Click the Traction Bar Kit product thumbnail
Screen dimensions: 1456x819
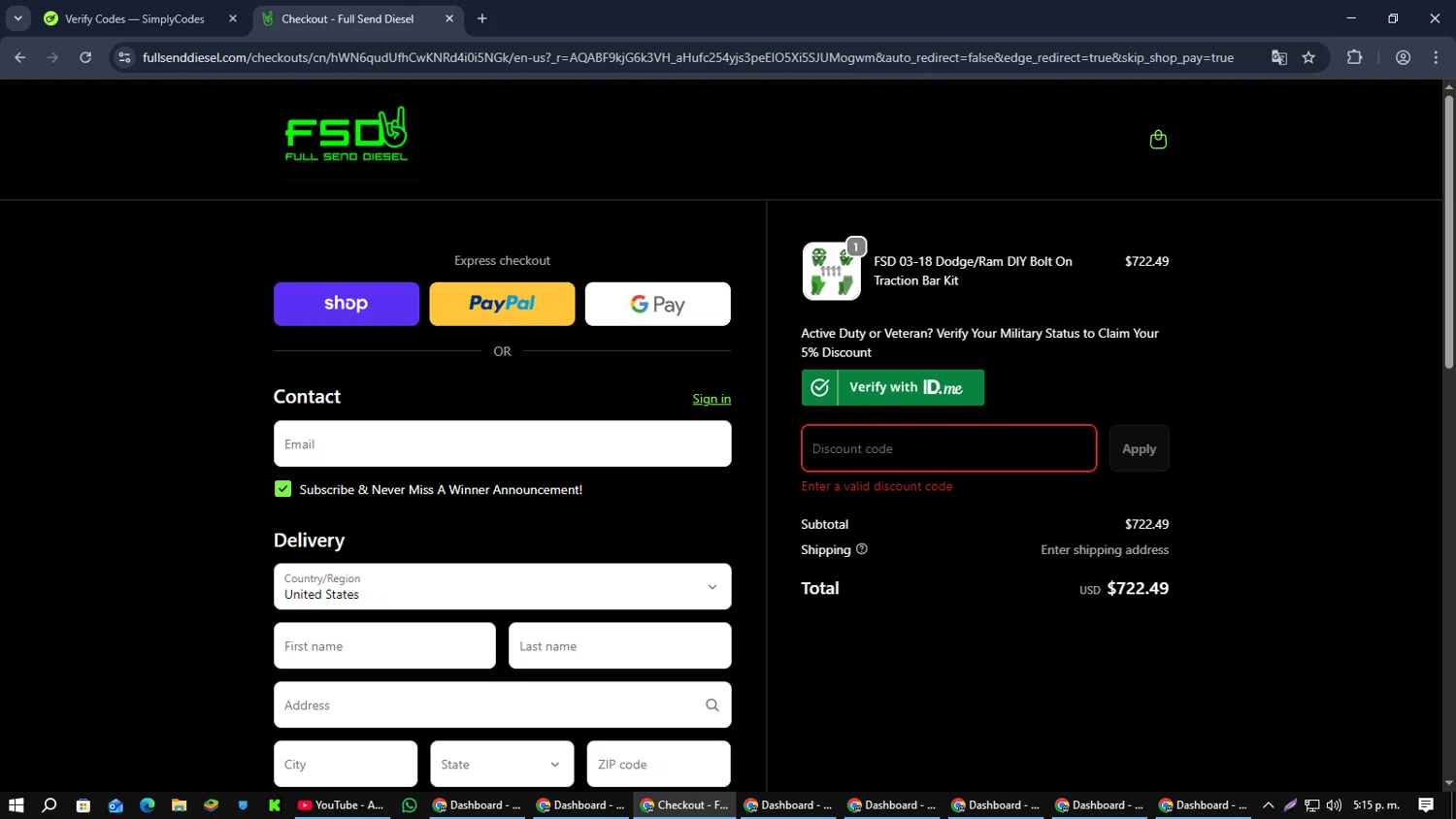832,272
